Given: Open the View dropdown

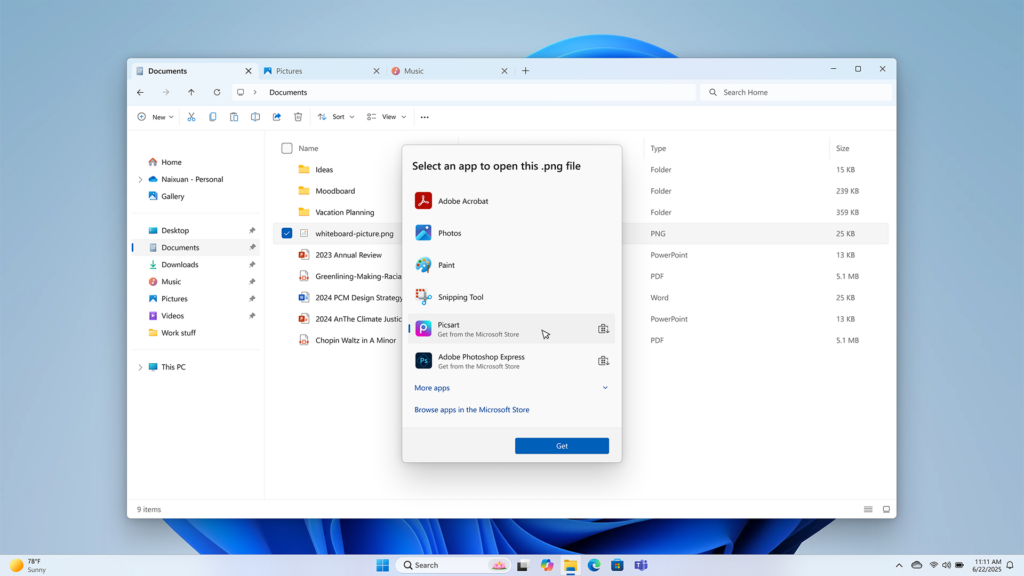Looking at the screenshot, I should coord(386,117).
